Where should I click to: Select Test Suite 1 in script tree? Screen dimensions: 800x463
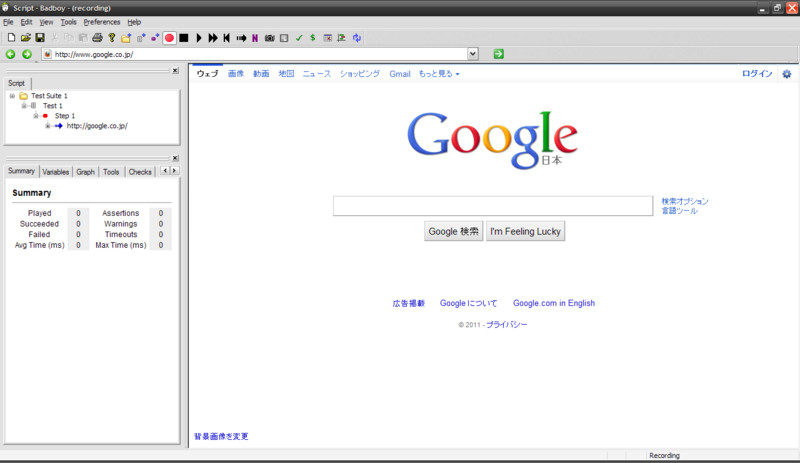click(x=49, y=95)
